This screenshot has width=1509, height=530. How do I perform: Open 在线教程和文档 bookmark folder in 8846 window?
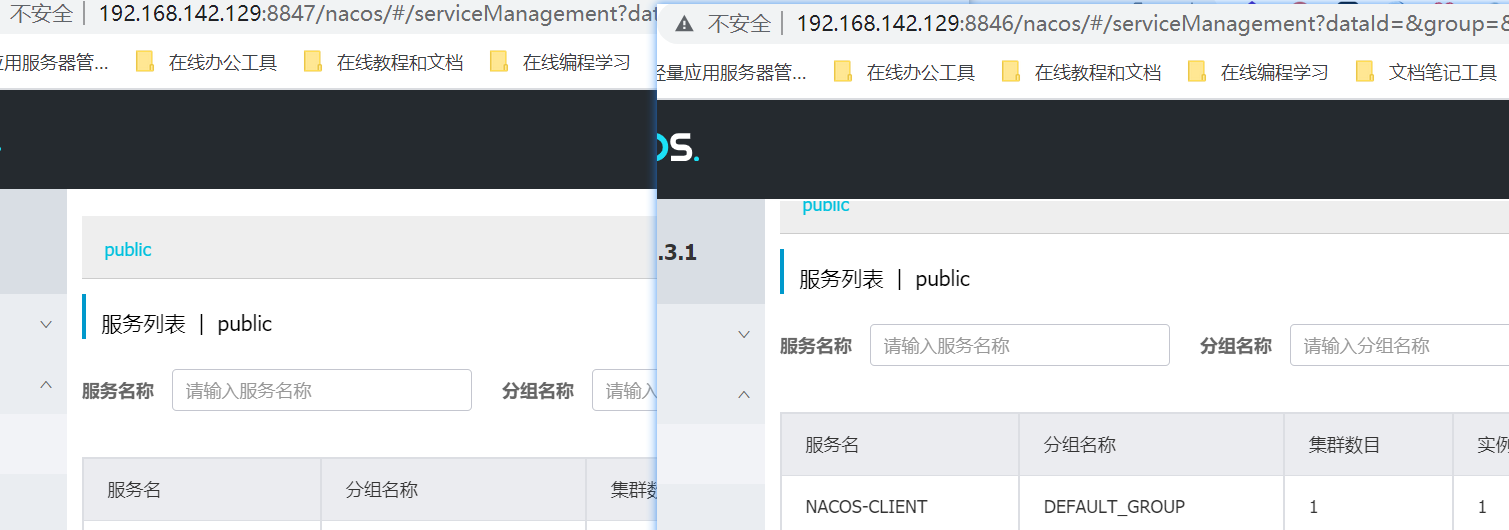tap(1080, 72)
